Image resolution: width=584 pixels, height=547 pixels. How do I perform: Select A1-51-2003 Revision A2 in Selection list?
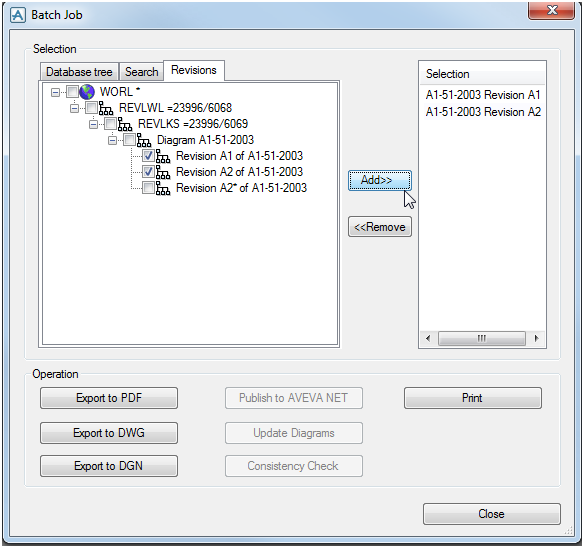(x=483, y=112)
